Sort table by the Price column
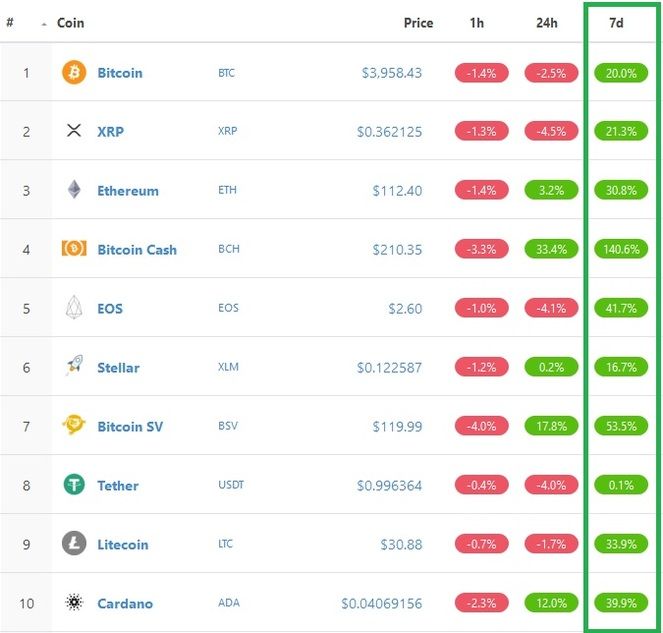Screen dimensions: 663x633 [418, 23]
